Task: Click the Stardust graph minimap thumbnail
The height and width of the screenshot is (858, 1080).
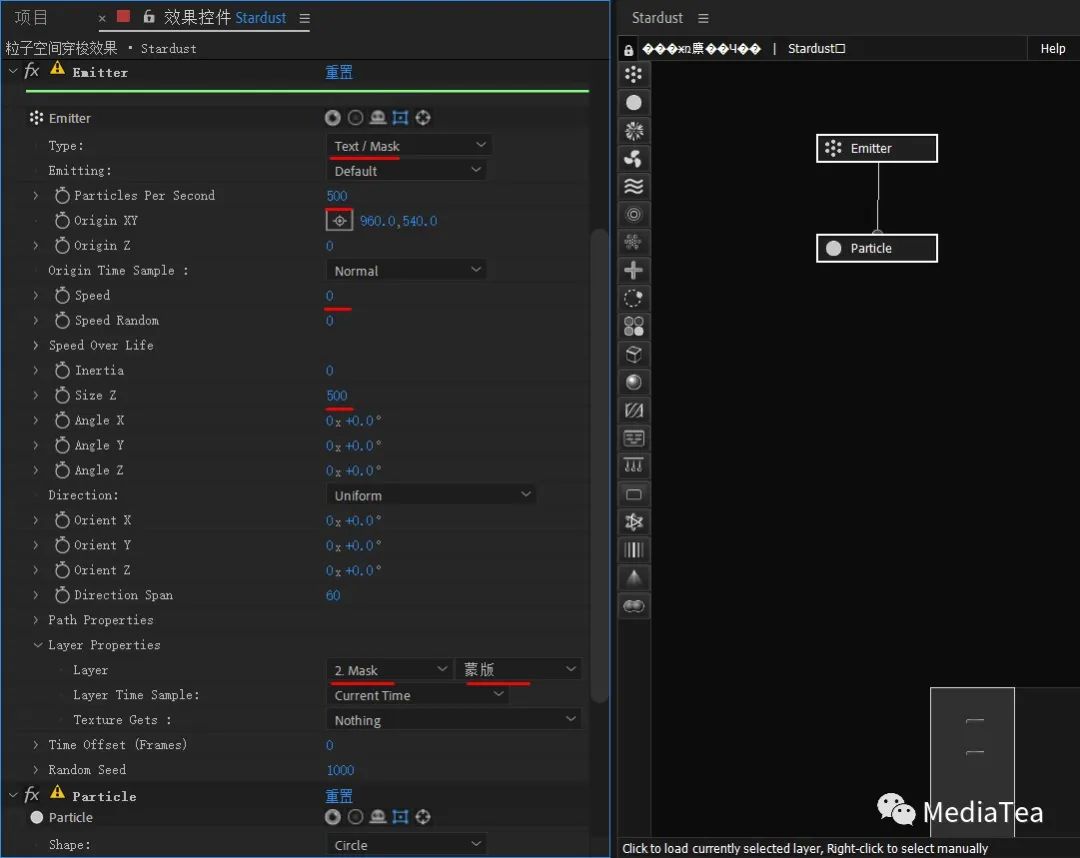Action: [972, 762]
